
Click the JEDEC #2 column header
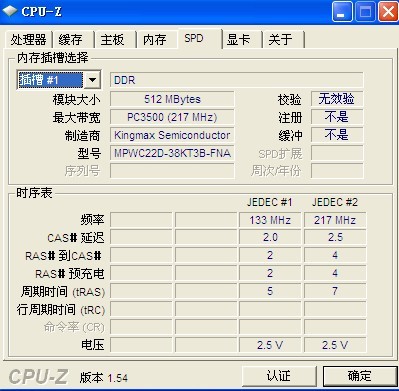335,202
